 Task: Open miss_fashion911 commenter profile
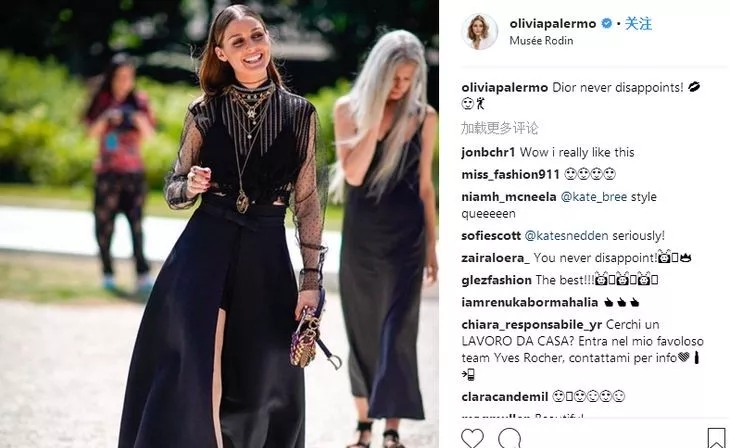pyautogui.click(x=510, y=175)
